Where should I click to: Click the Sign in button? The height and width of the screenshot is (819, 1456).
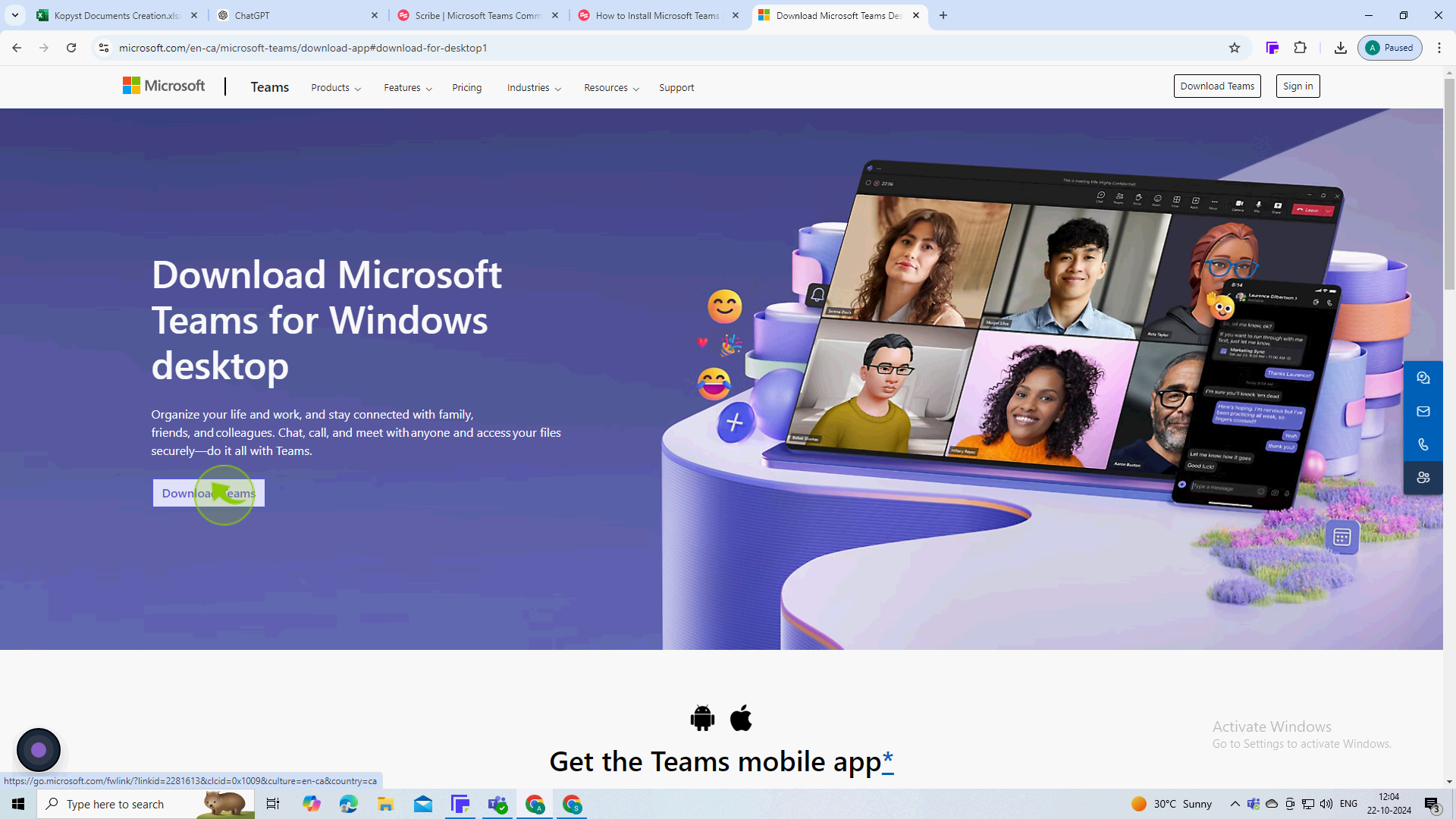tap(1298, 86)
